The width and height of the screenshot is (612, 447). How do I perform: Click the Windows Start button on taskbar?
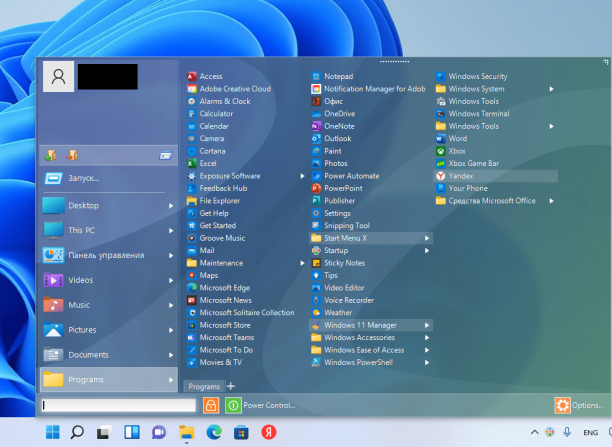(53, 432)
